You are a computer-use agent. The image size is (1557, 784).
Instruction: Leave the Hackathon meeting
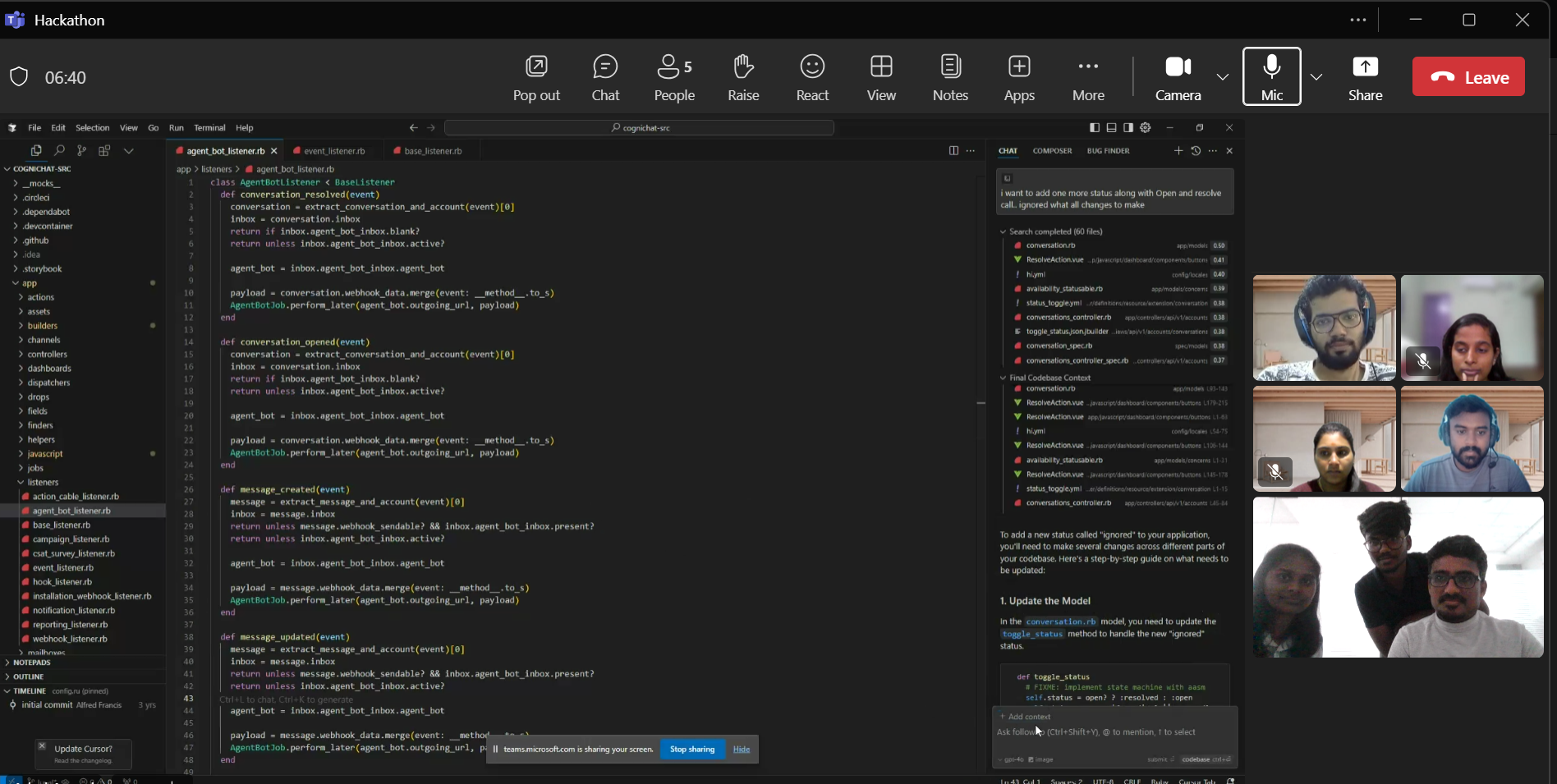1468,77
